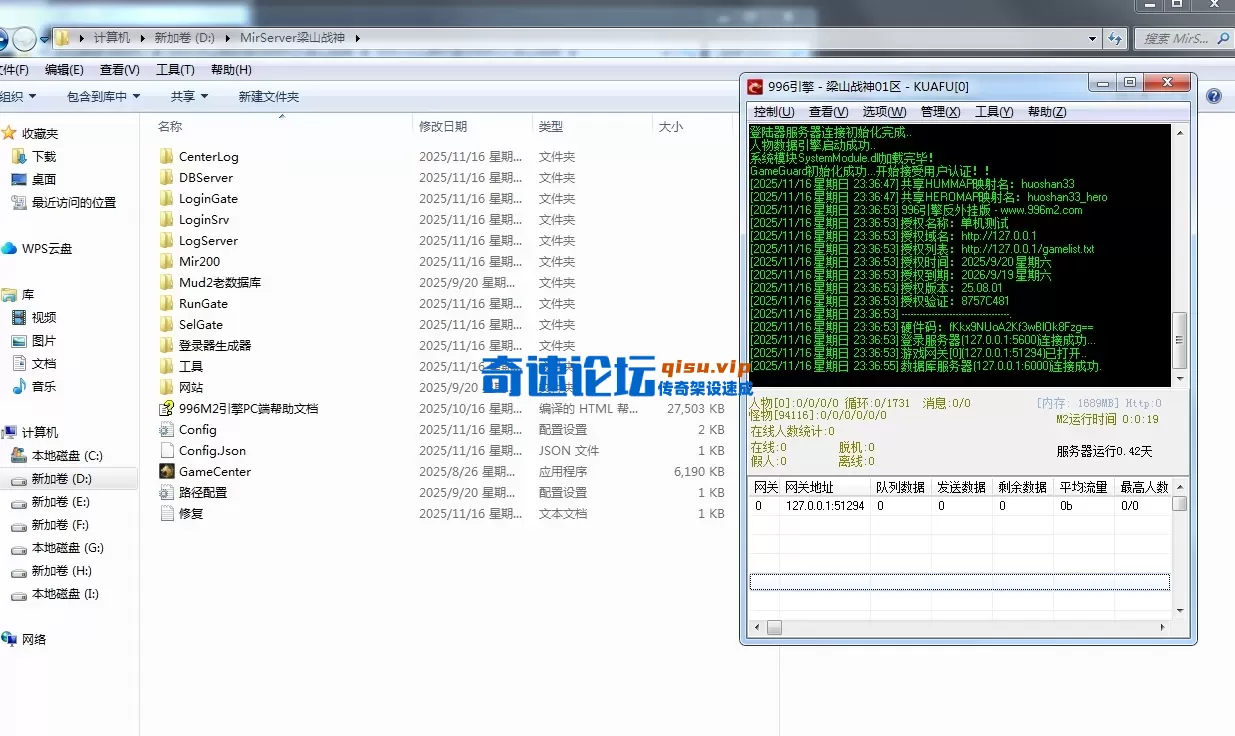Click the blue help icon in Explorer toolbar
Screen dimensions: 1235x736
[x=1213, y=96]
